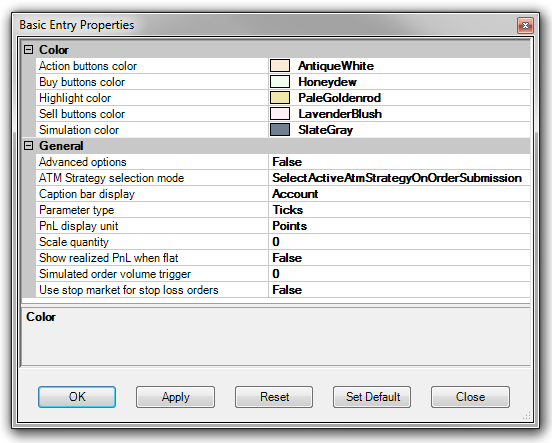Edit the Scale quantity value field
The height and width of the screenshot is (443, 552).
point(400,242)
